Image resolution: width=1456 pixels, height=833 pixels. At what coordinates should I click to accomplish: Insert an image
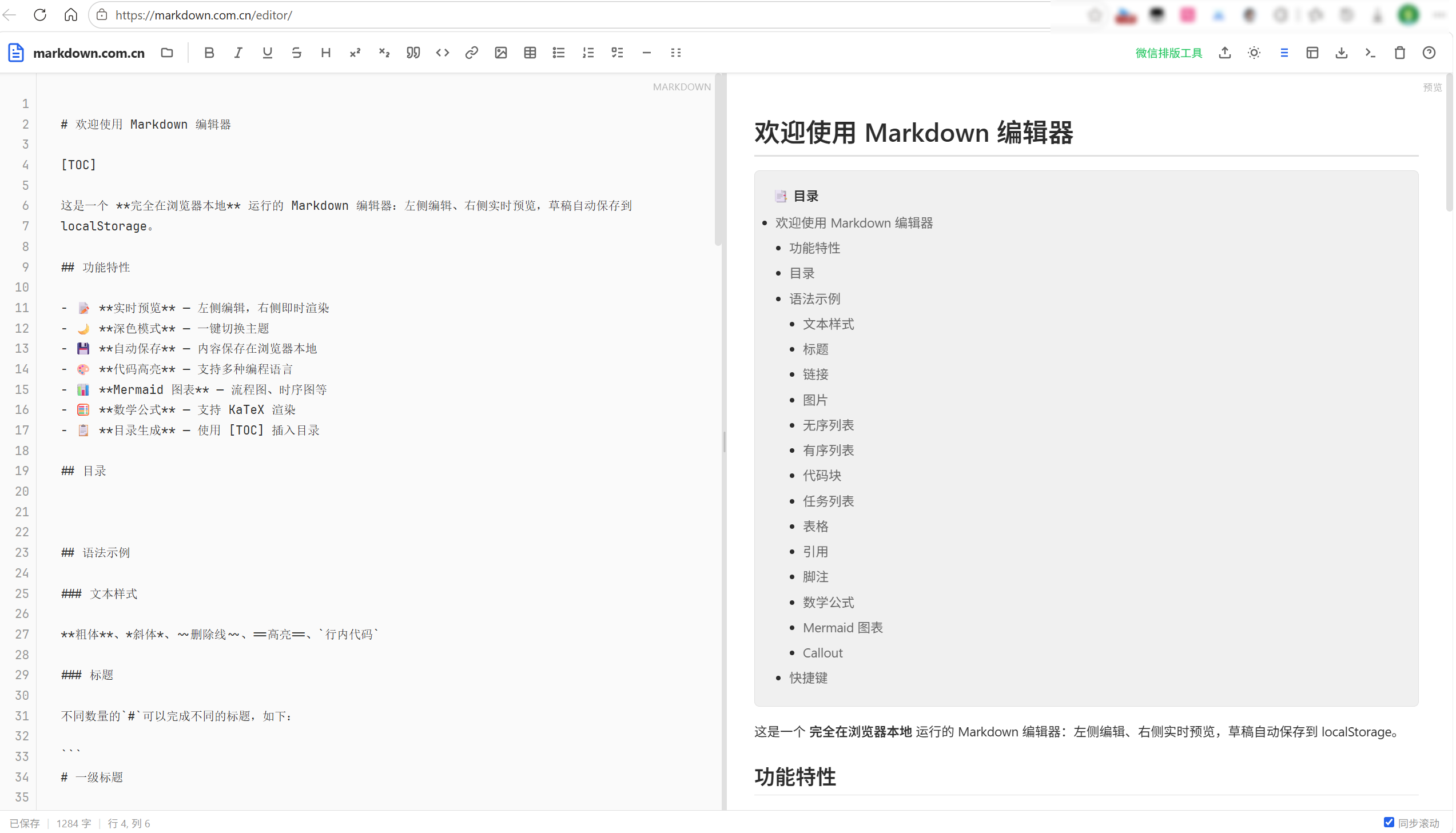tap(501, 53)
